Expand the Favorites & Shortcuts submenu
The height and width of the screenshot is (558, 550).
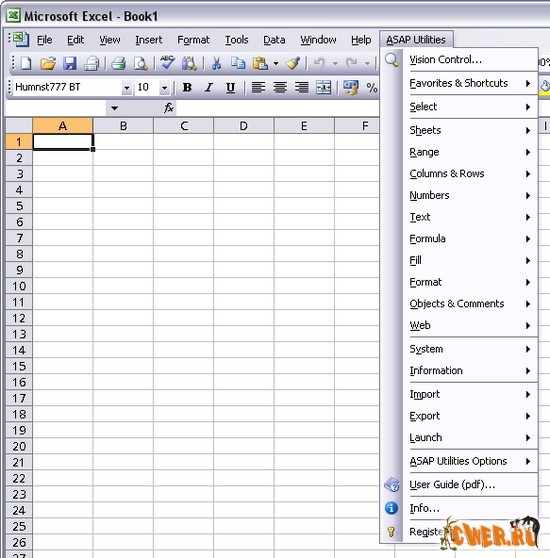470,83
